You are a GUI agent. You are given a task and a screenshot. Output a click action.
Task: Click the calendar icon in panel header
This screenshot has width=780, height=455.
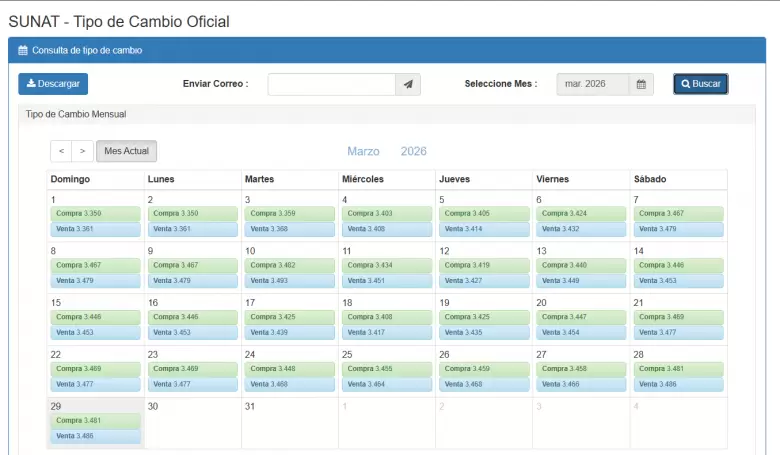coord(23,49)
